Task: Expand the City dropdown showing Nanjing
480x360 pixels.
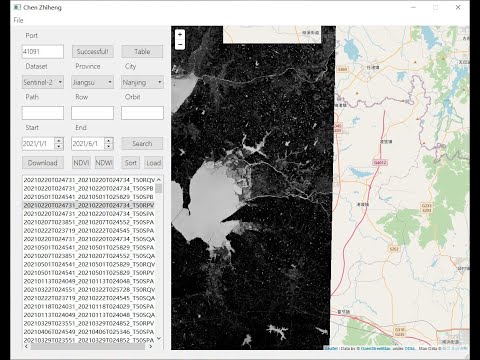Action: pyautogui.click(x=142, y=82)
